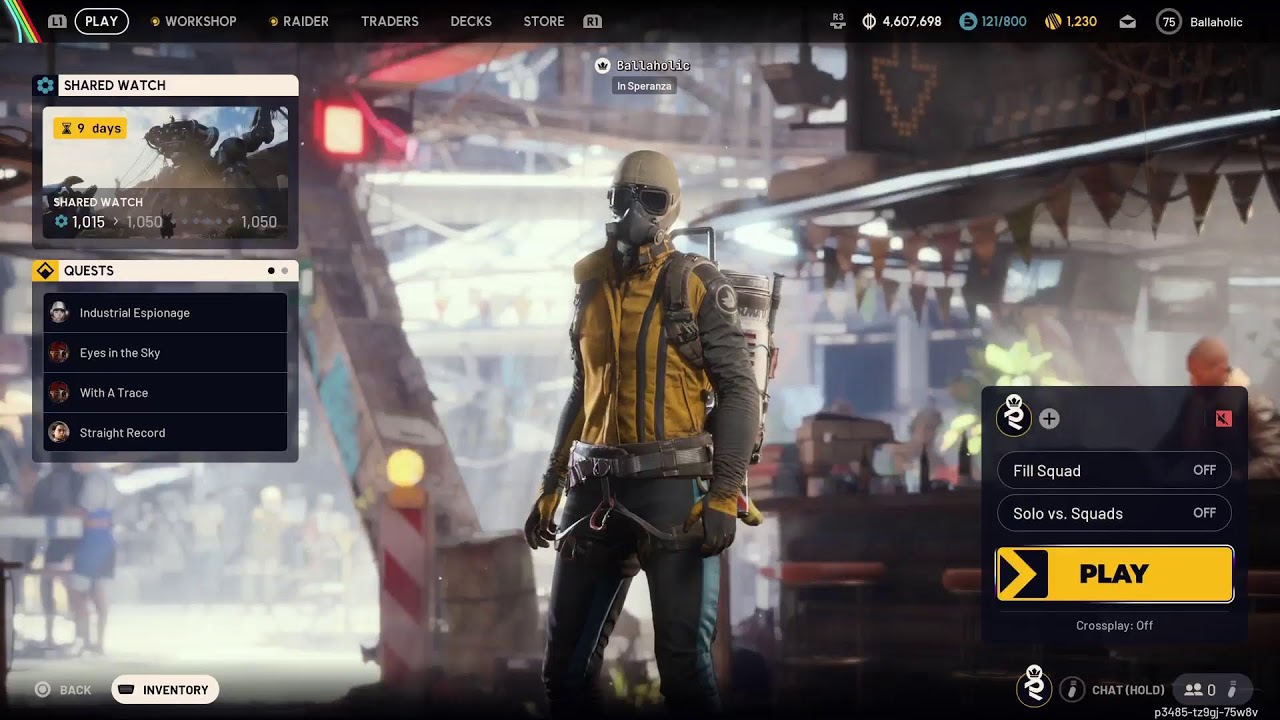This screenshot has height=720, width=1280.
Task: Click the Quests diamond icon in header
Action: pyautogui.click(x=45, y=271)
